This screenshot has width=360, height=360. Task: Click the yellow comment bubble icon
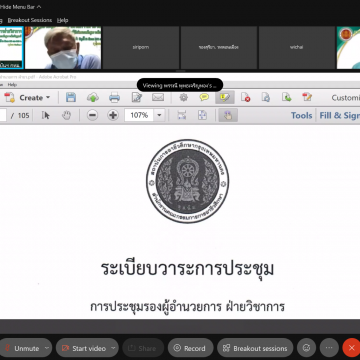pos(204,97)
